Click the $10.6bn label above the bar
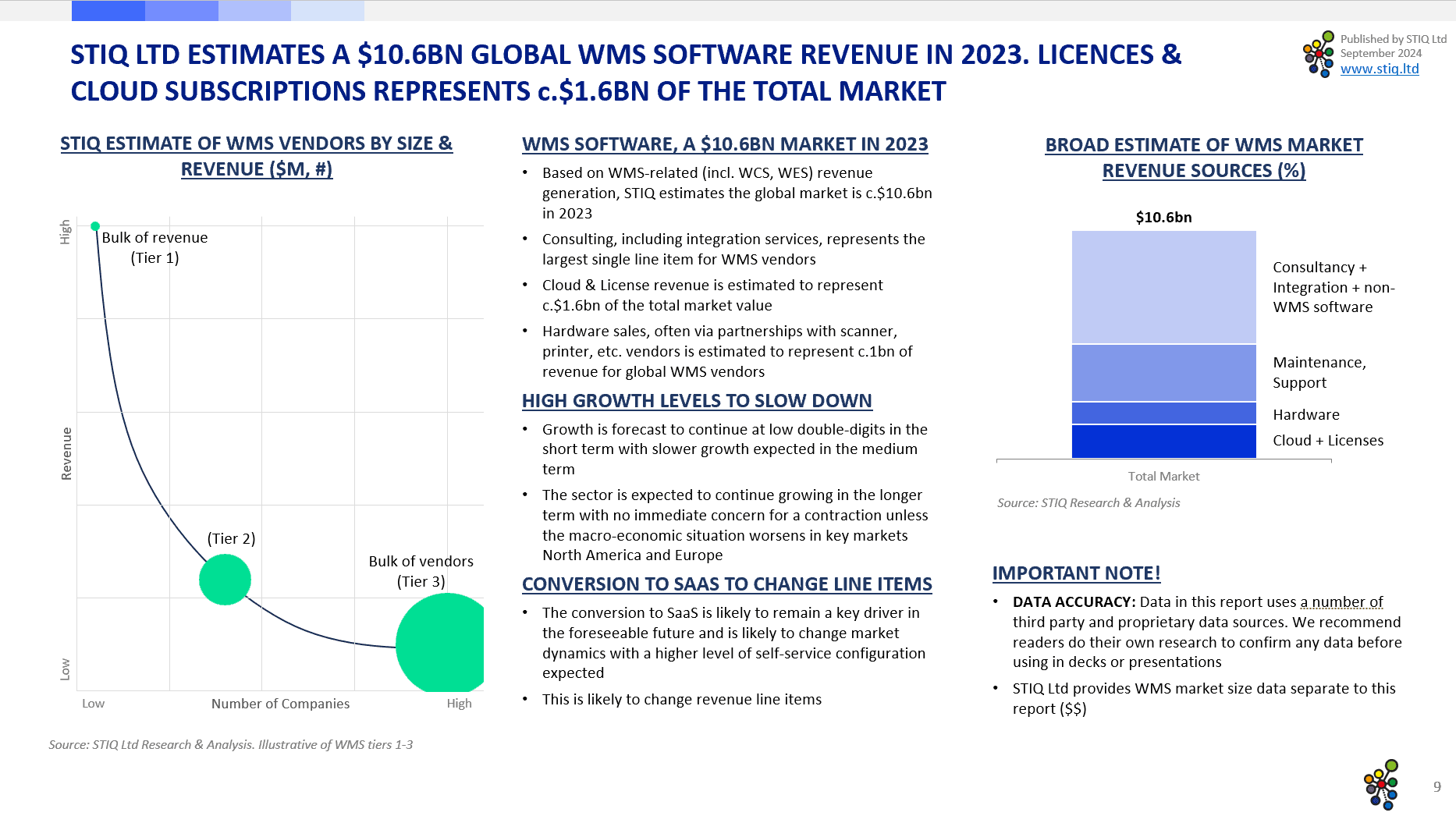The image size is (1456, 816). [1163, 218]
